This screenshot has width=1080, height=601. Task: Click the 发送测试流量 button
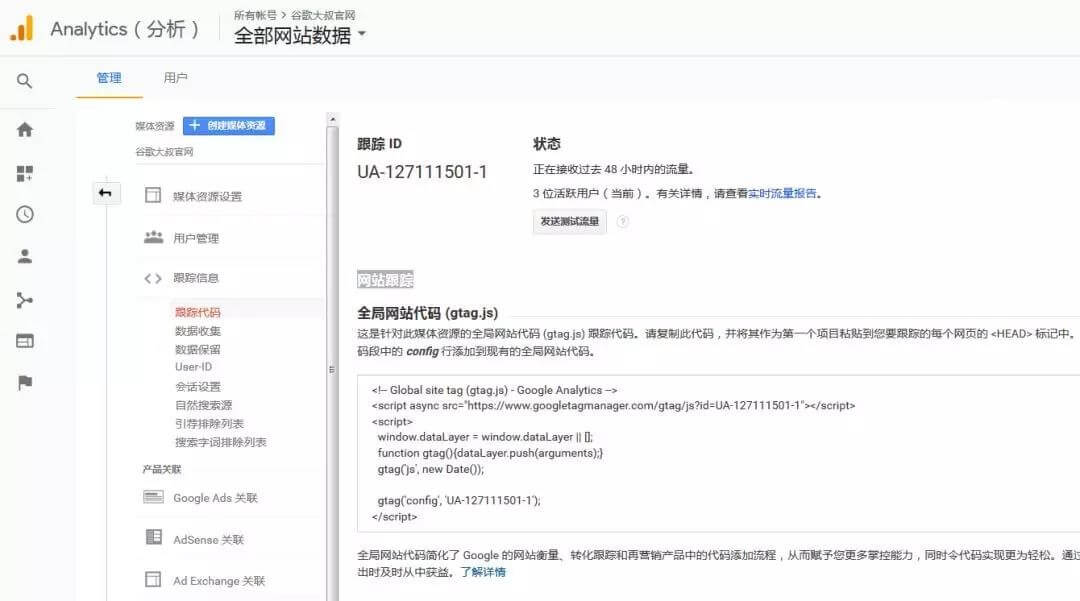point(569,222)
